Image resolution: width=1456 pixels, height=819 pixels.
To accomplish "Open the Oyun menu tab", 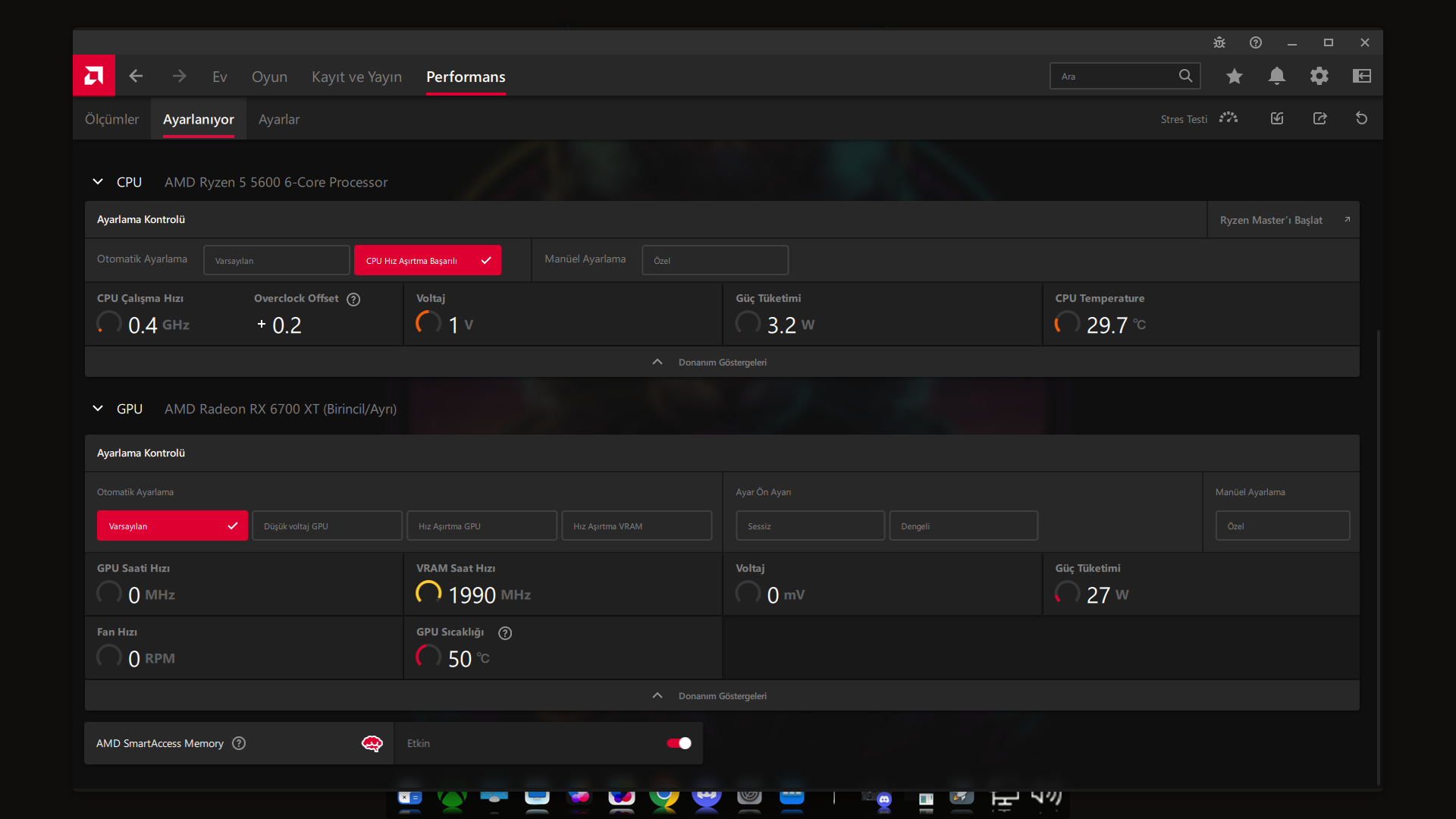I will pyautogui.click(x=269, y=77).
